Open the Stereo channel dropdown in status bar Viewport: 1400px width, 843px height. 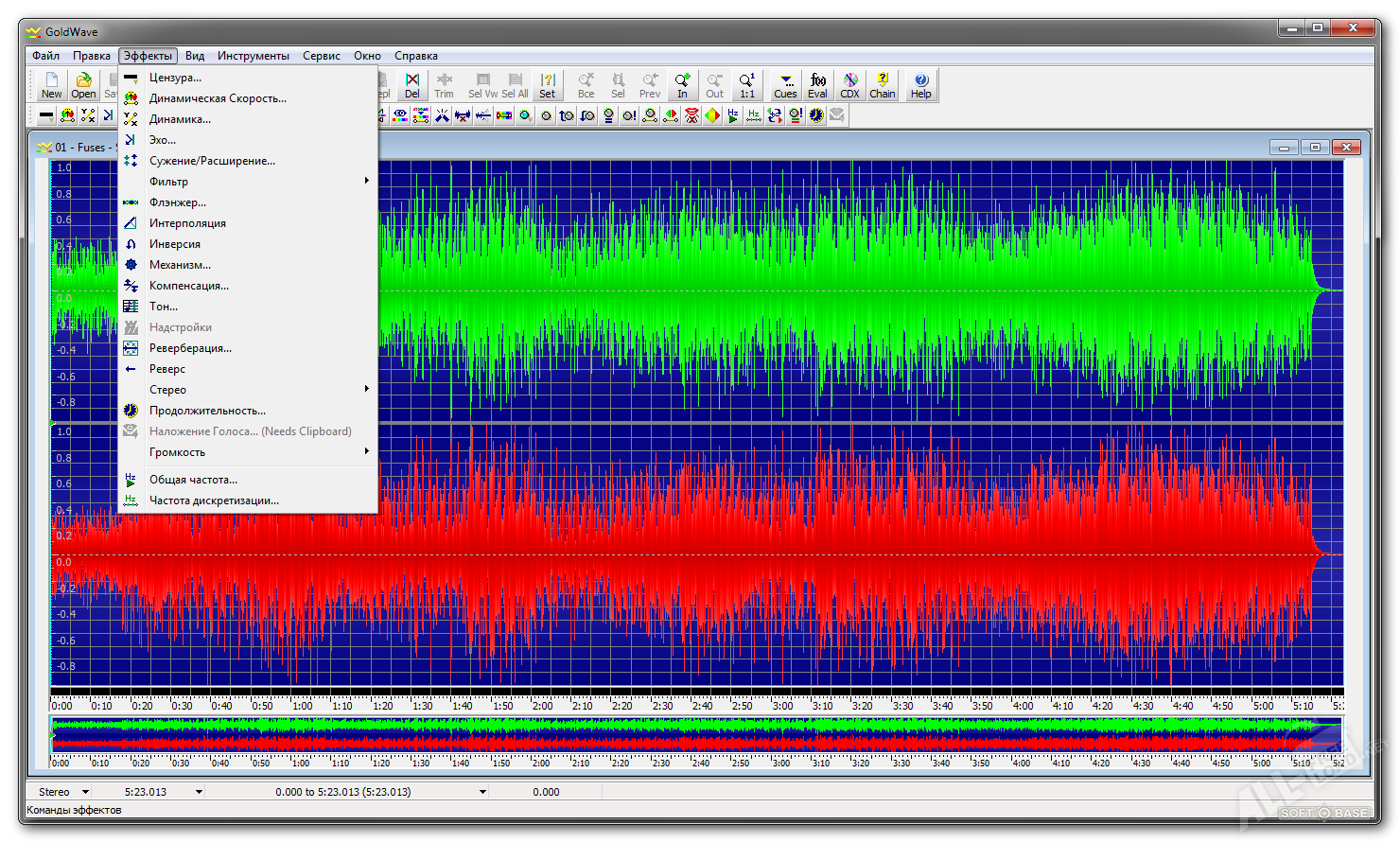[85, 792]
